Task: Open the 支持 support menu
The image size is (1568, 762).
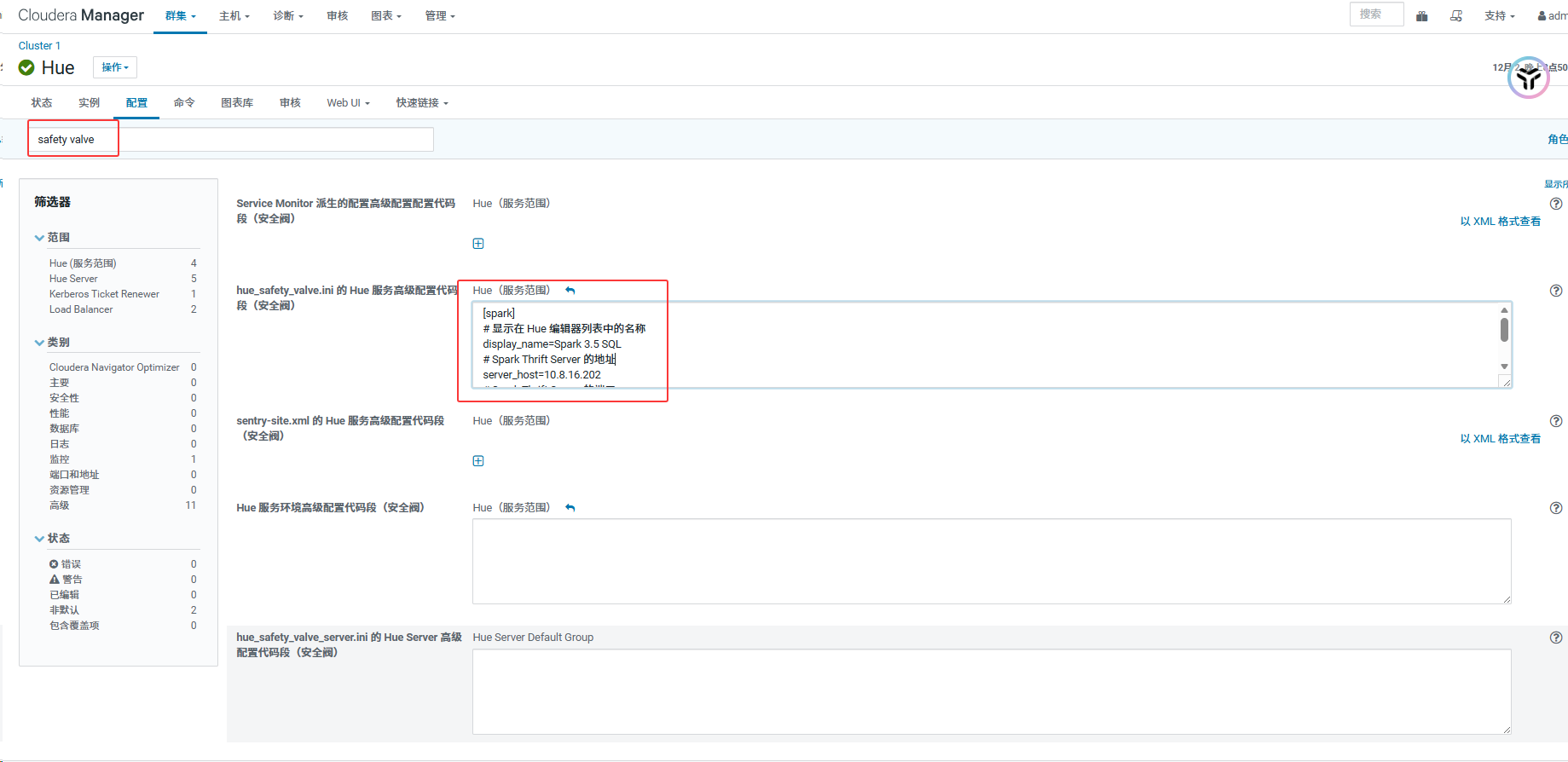Action: point(1500,16)
